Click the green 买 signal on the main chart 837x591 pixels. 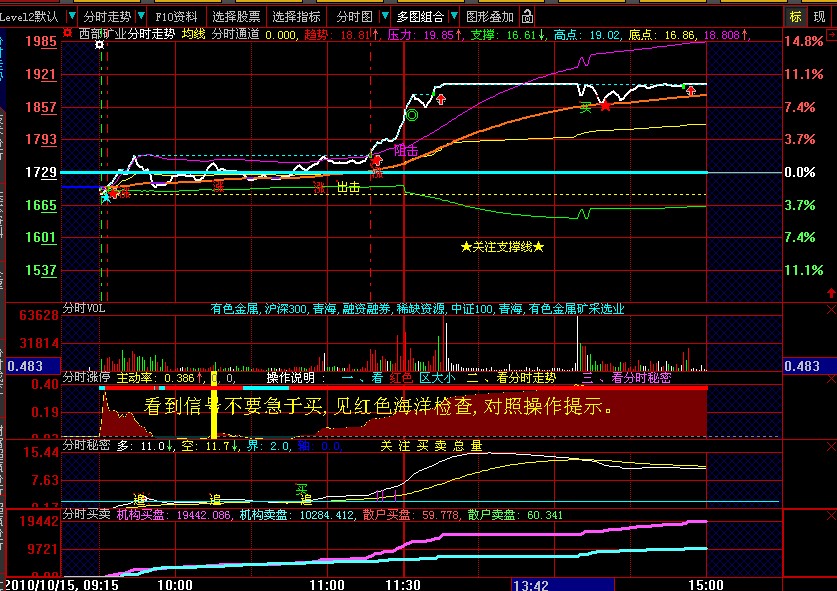point(586,108)
